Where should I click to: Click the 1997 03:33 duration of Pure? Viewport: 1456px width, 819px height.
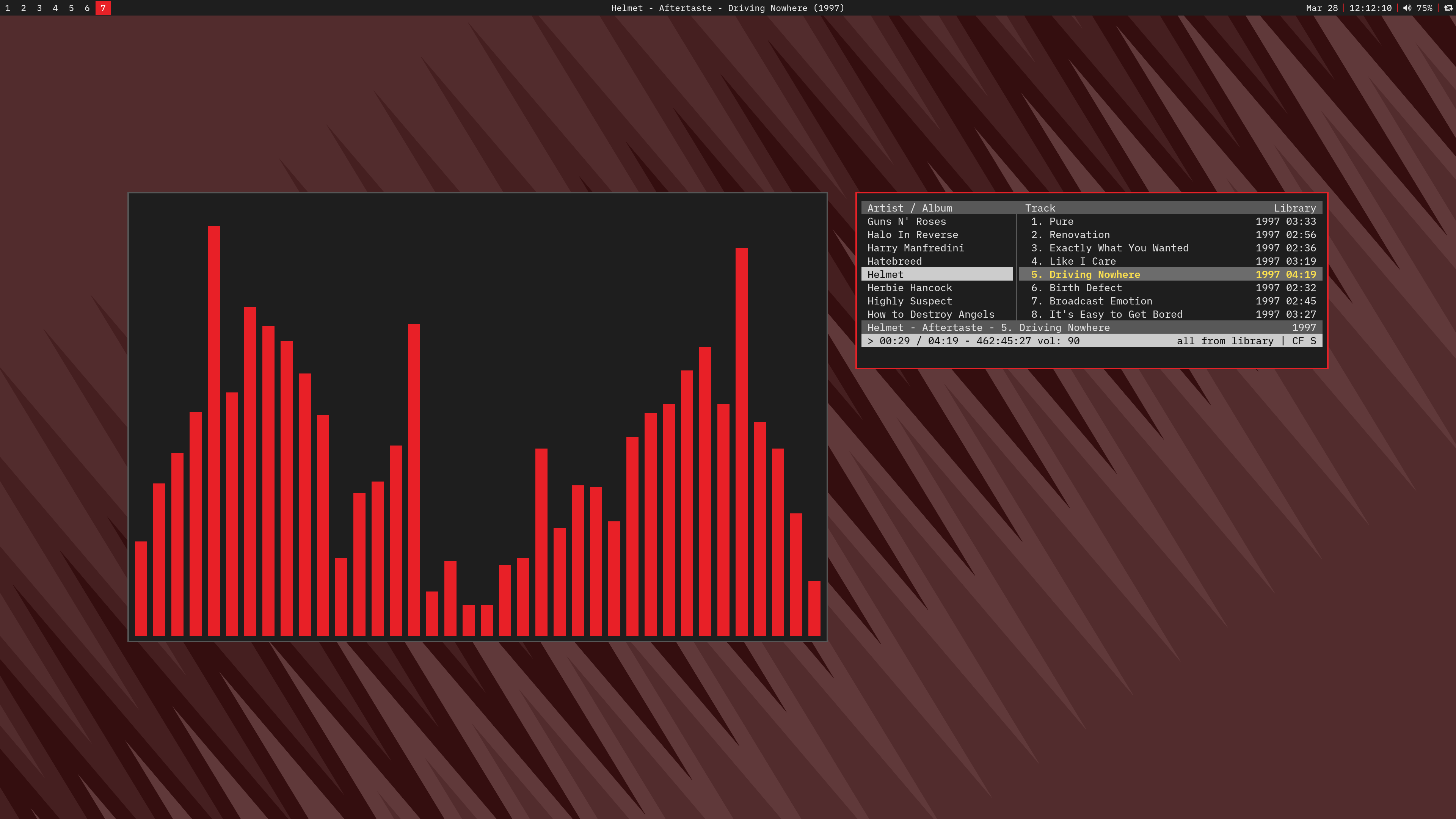click(1285, 221)
